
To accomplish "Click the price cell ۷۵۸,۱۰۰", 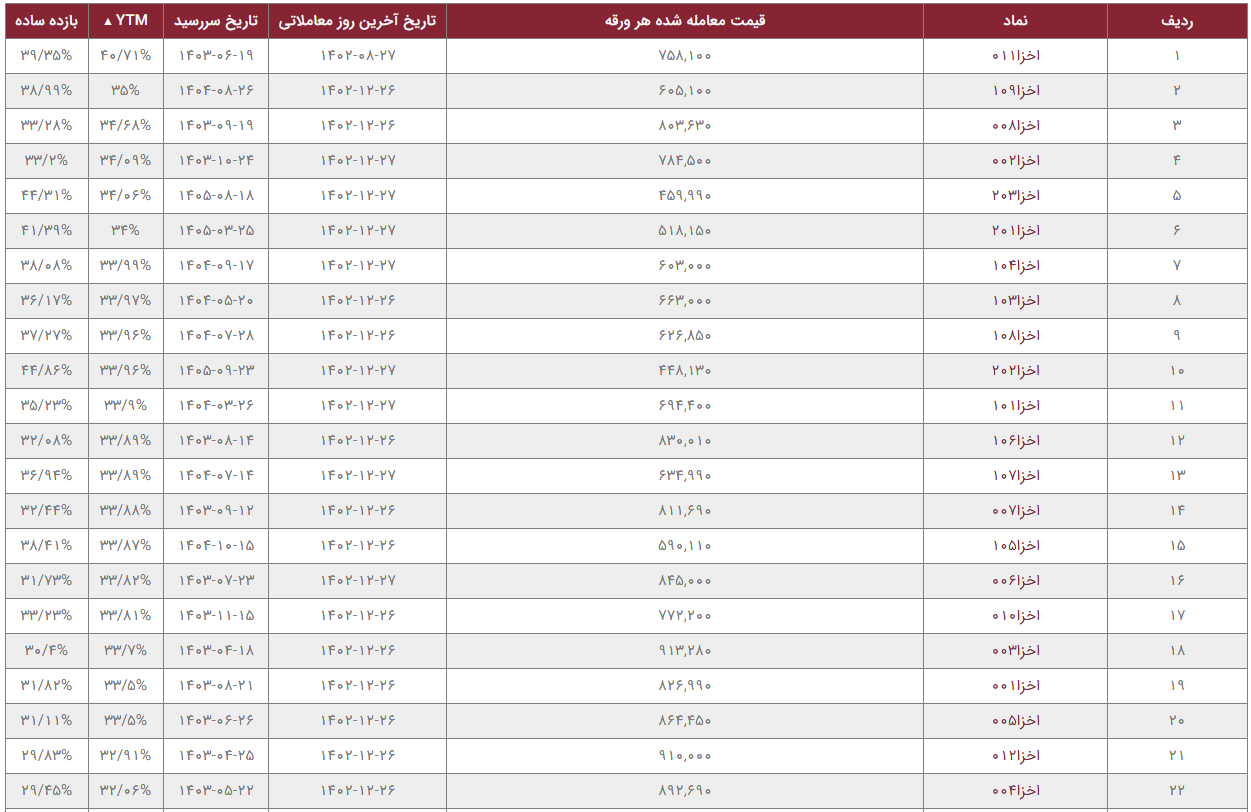I will point(685,55).
